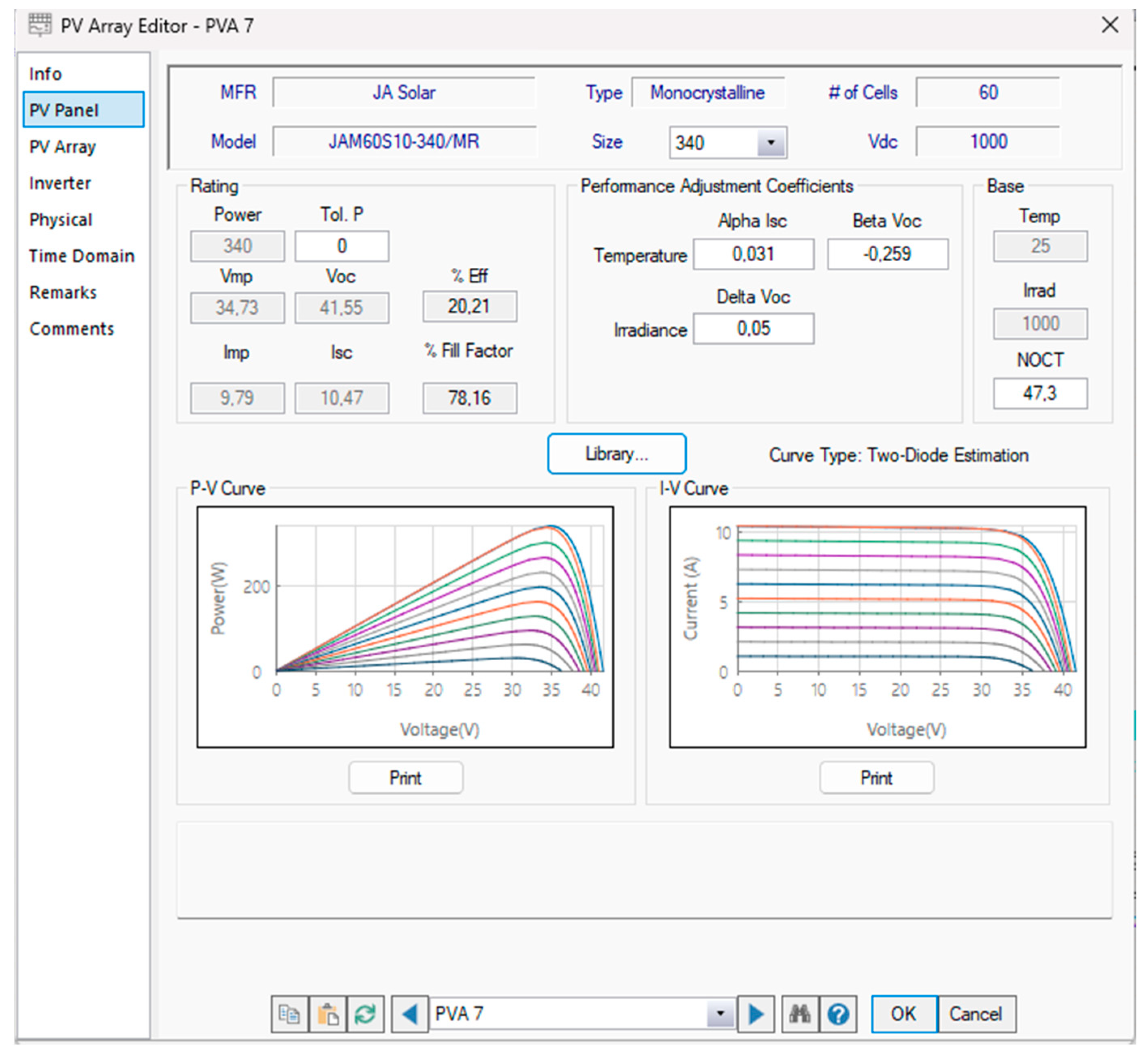Go to next element with right arrow
Viewport: 1148px width, 1056px height.
pyautogui.click(x=756, y=1014)
